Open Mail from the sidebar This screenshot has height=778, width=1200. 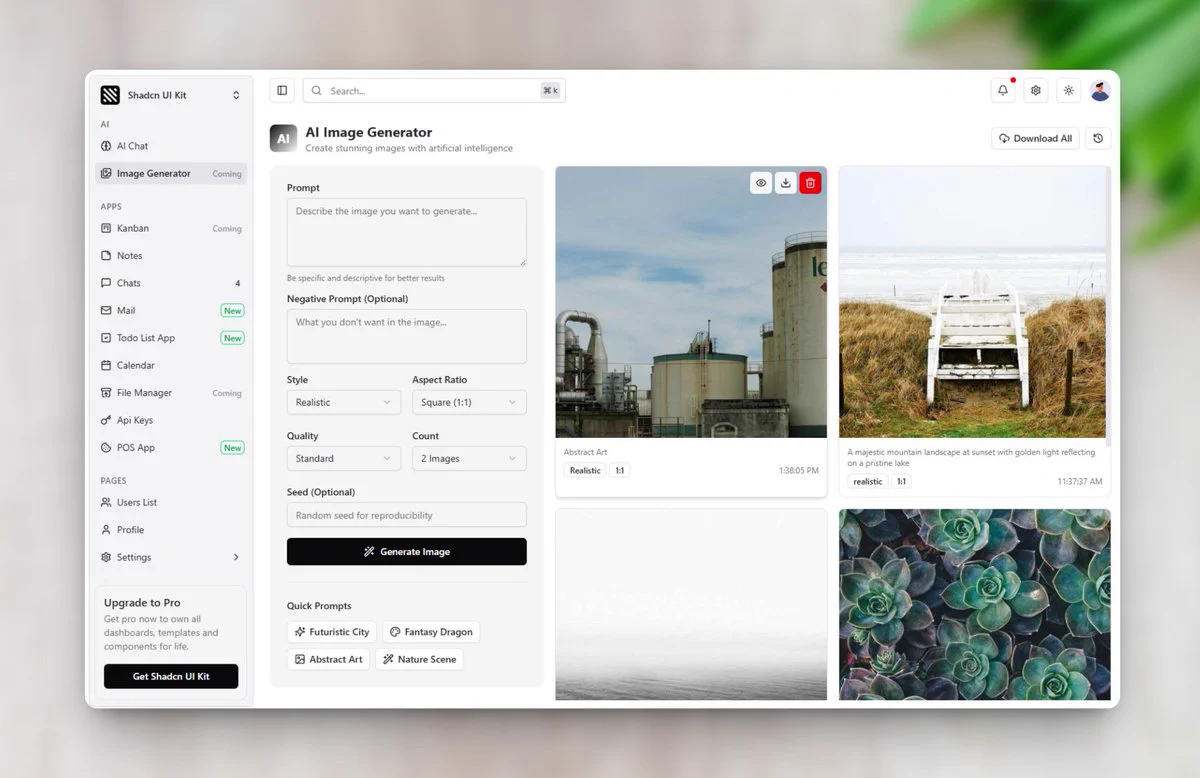click(x=171, y=310)
